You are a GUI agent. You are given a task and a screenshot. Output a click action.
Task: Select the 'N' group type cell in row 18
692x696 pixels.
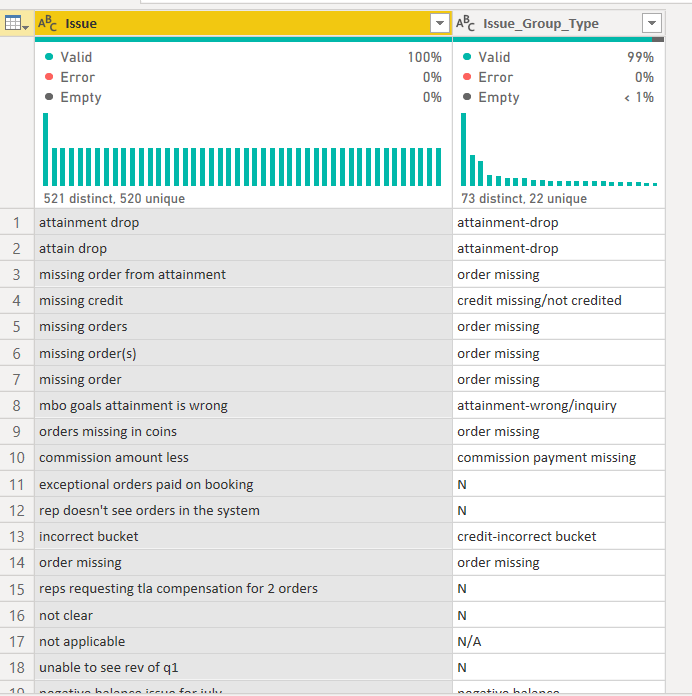558,668
